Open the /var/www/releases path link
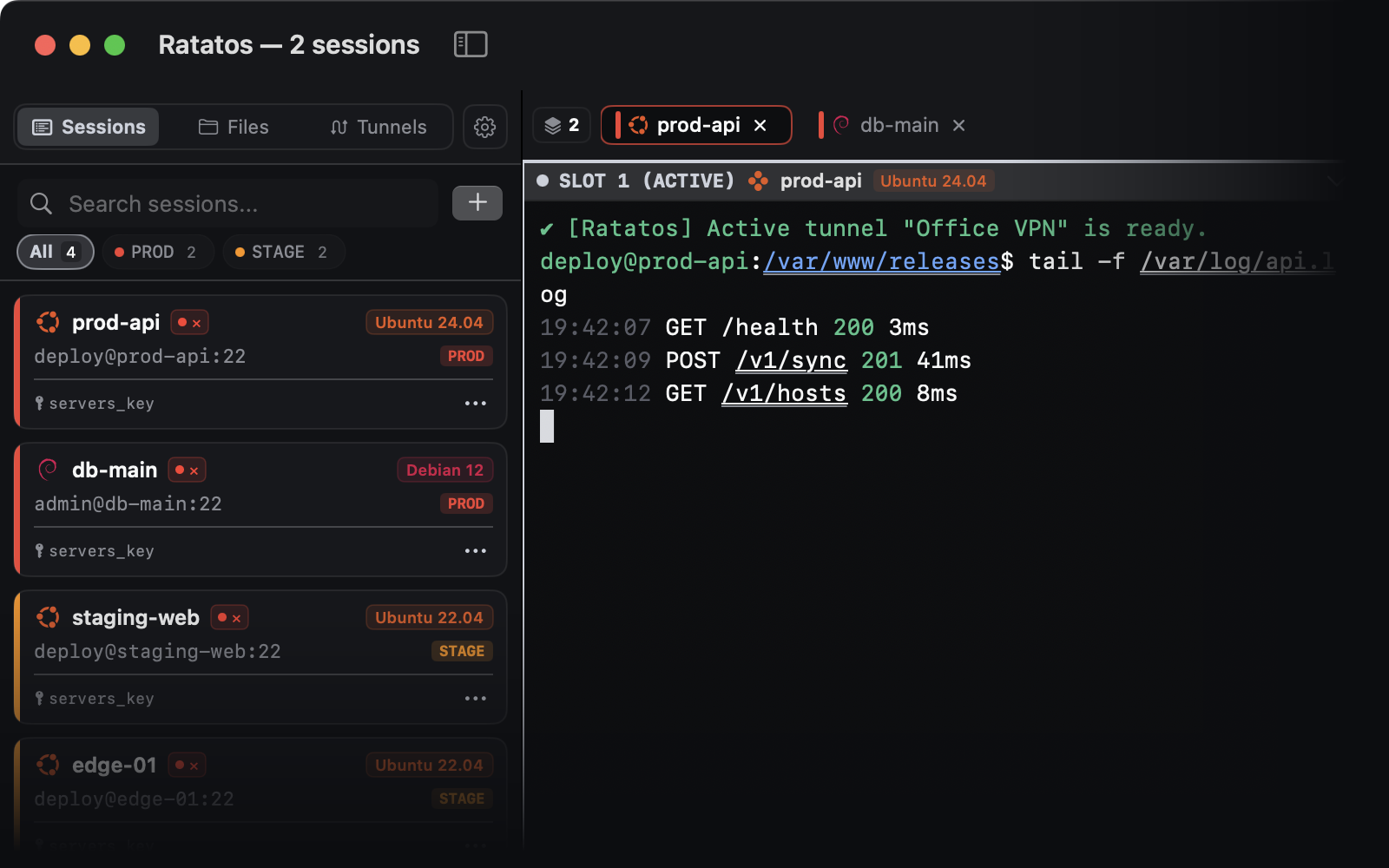1389x868 pixels. (882, 261)
